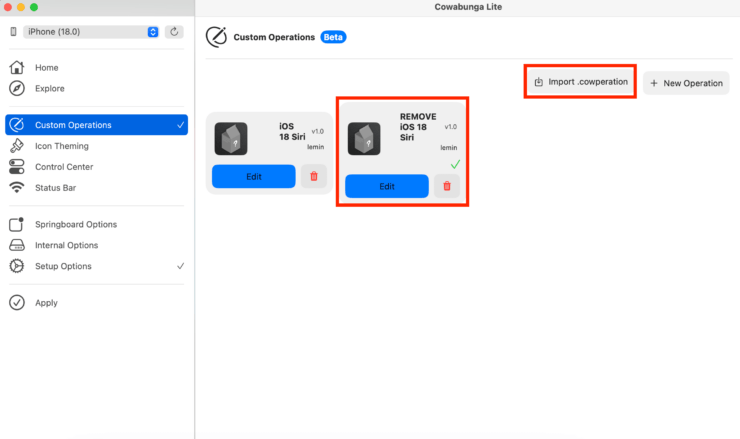Click the Home house icon

[x=17, y=68]
